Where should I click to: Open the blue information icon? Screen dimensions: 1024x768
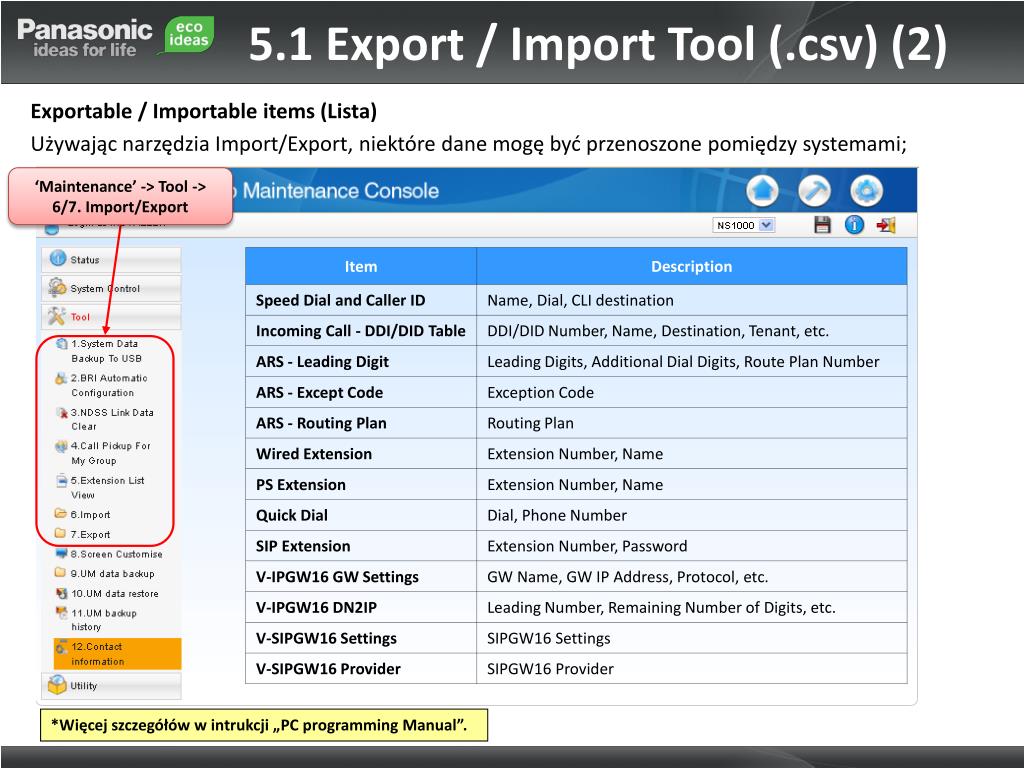click(x=853, y=225)
